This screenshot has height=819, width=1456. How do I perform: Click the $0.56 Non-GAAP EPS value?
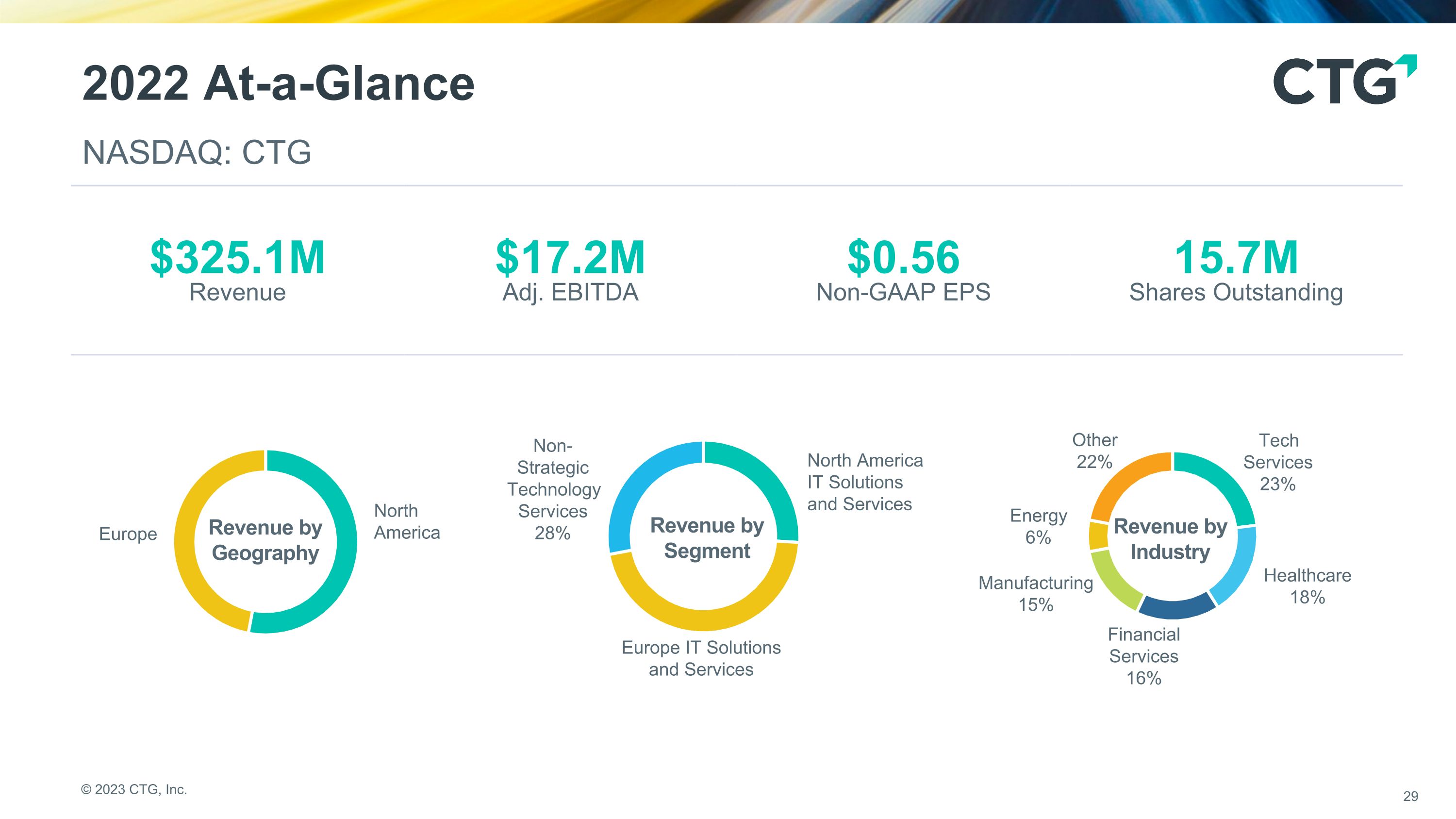(x=903, y=258)
